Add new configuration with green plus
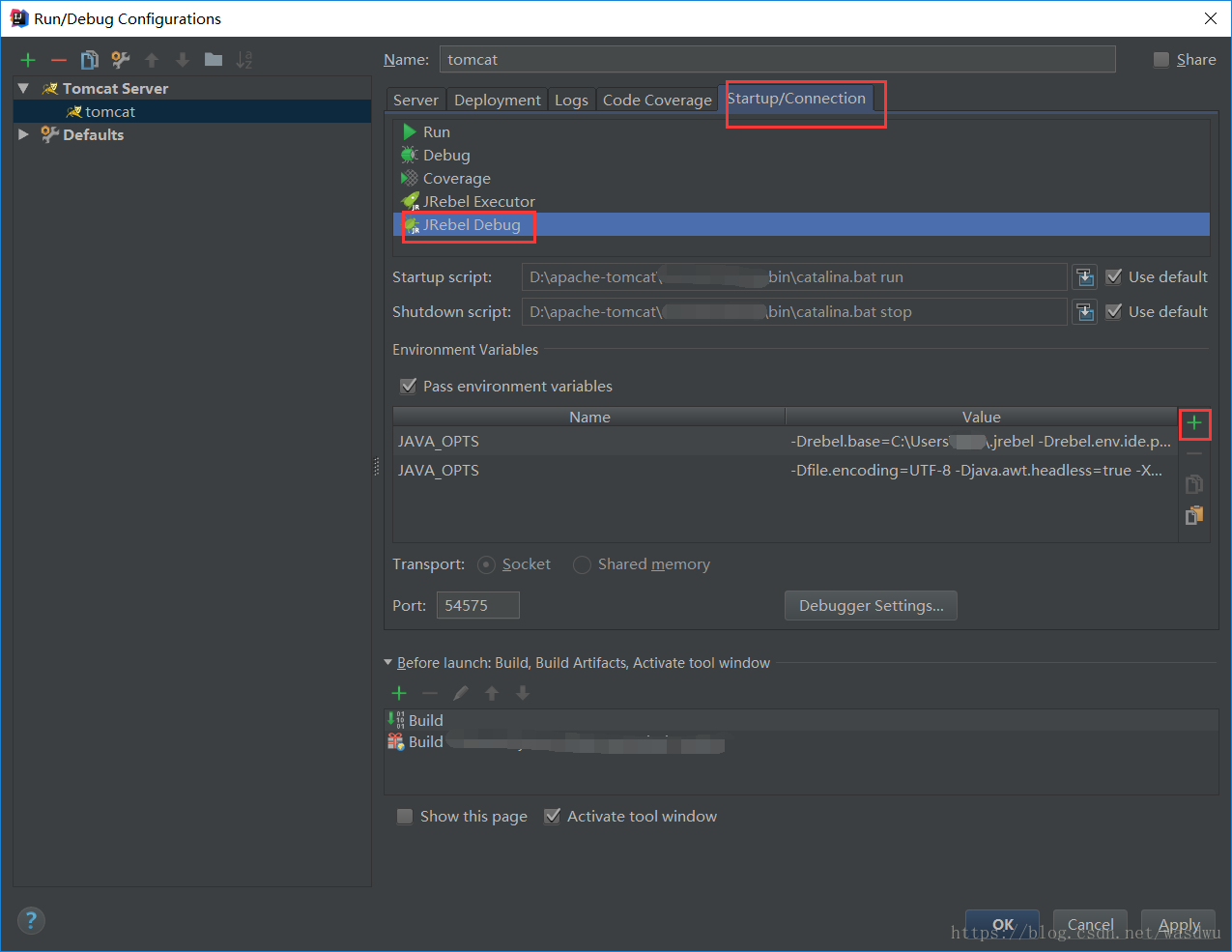 pyautogui.click(x=28, y=60)
